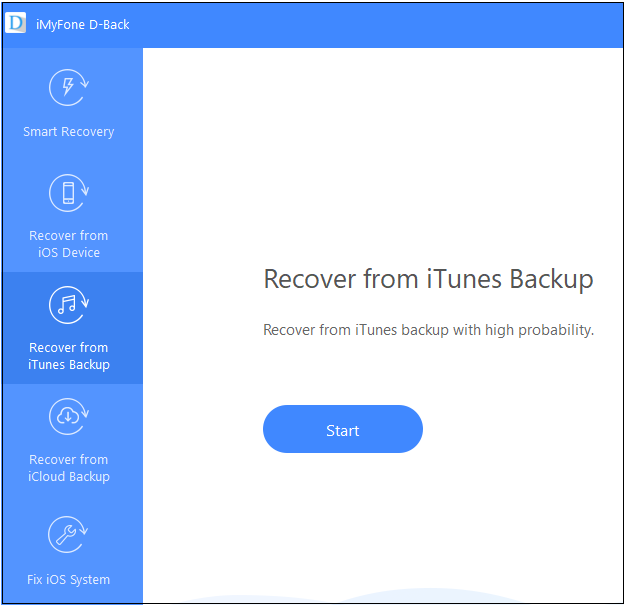The image size is (625, 606).
Task: Click the Smart Recovery lightning bolt icon
Action: coord(68,89)
